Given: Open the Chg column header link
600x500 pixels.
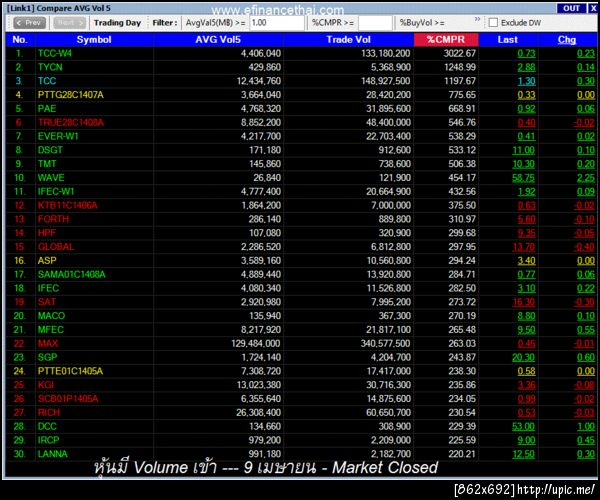Looking at the screenshot, I should pyautogui.click(x=567, y=40).
